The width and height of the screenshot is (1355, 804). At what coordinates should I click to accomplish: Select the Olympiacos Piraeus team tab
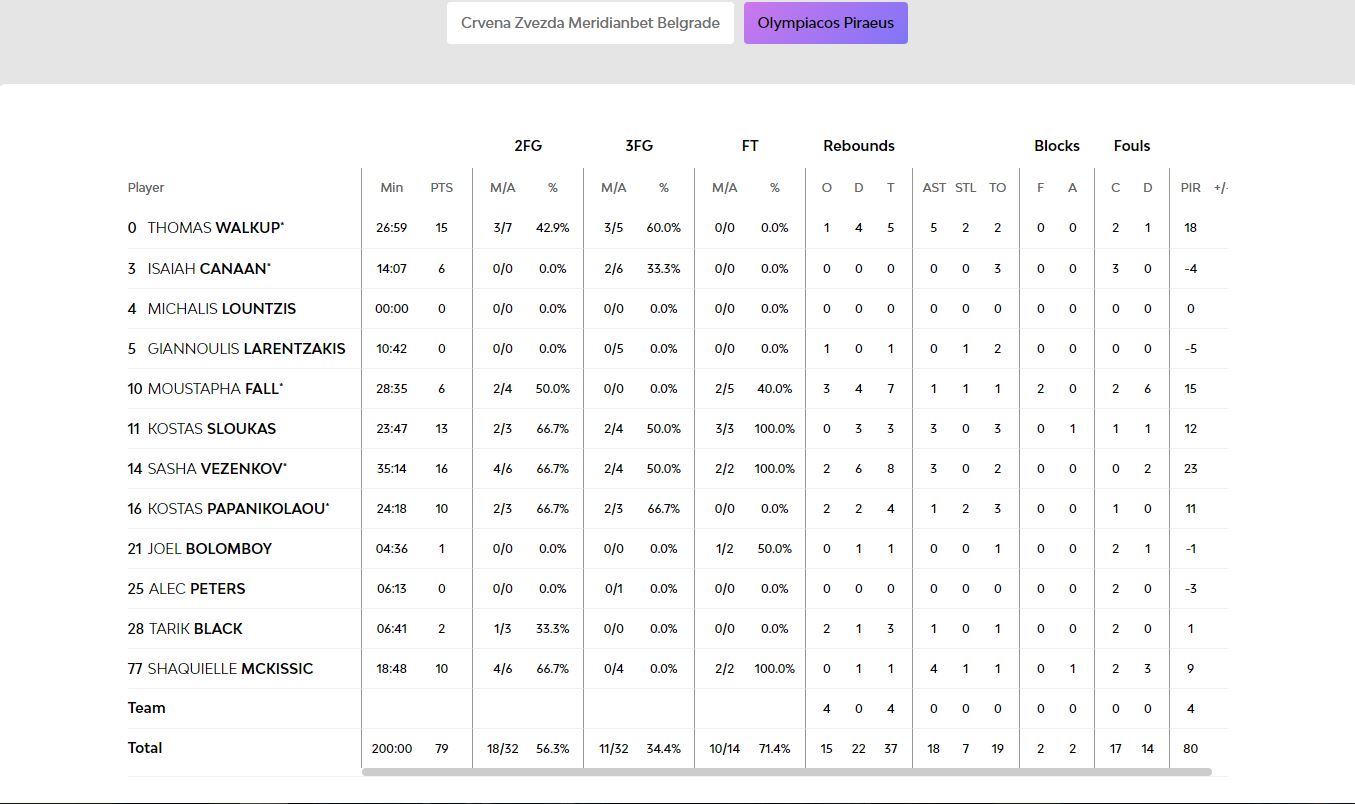825,23
